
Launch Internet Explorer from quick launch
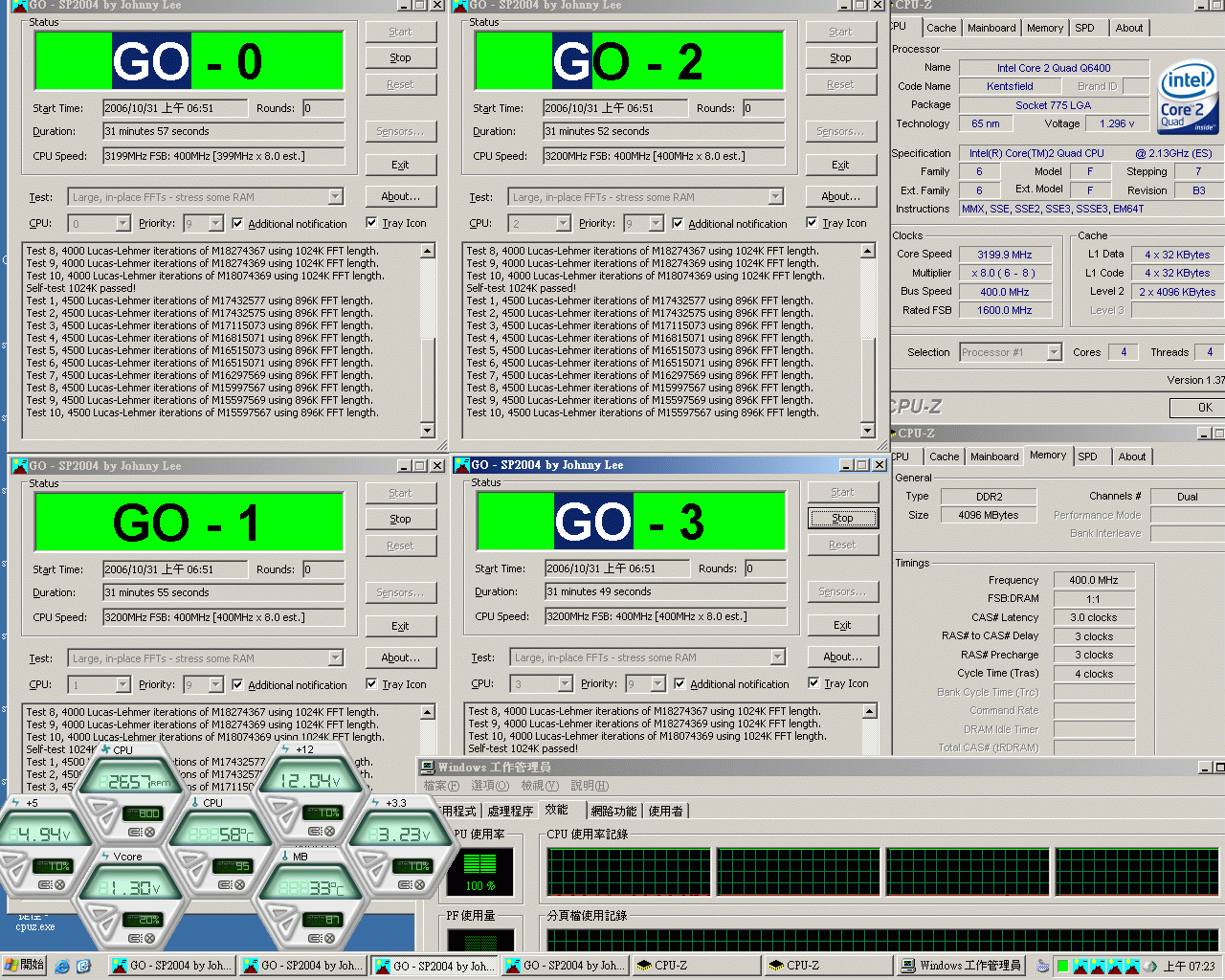pos(62,966)
